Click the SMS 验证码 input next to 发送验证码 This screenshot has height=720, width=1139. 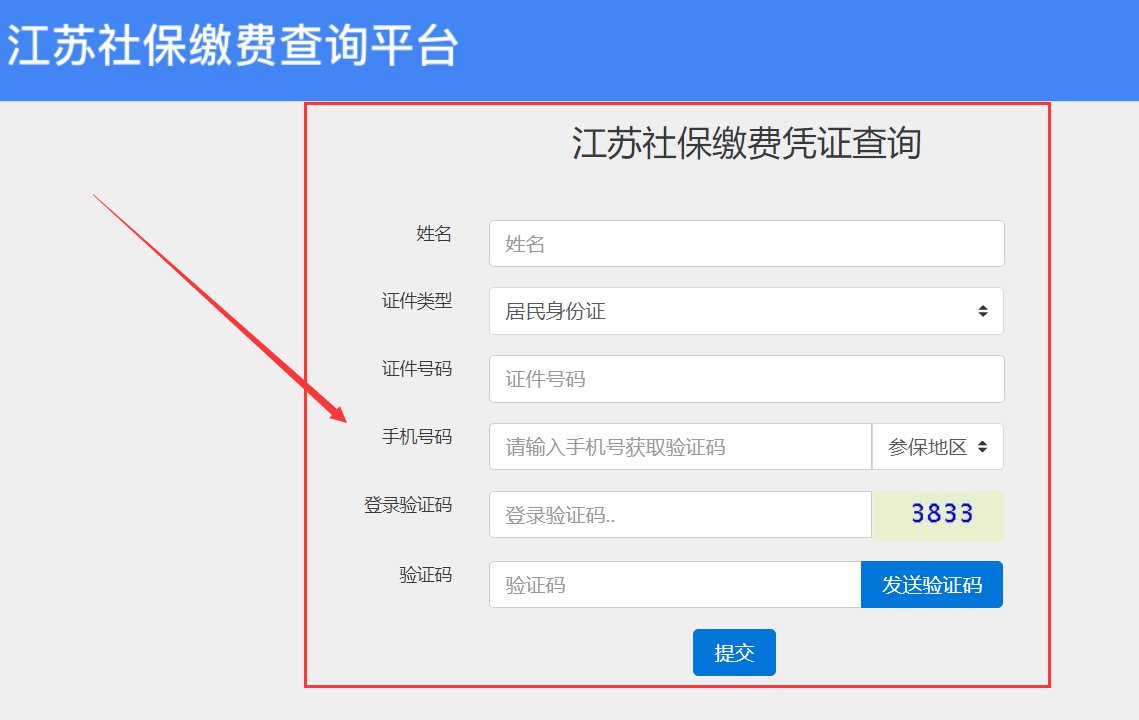[x=674, y=585]
